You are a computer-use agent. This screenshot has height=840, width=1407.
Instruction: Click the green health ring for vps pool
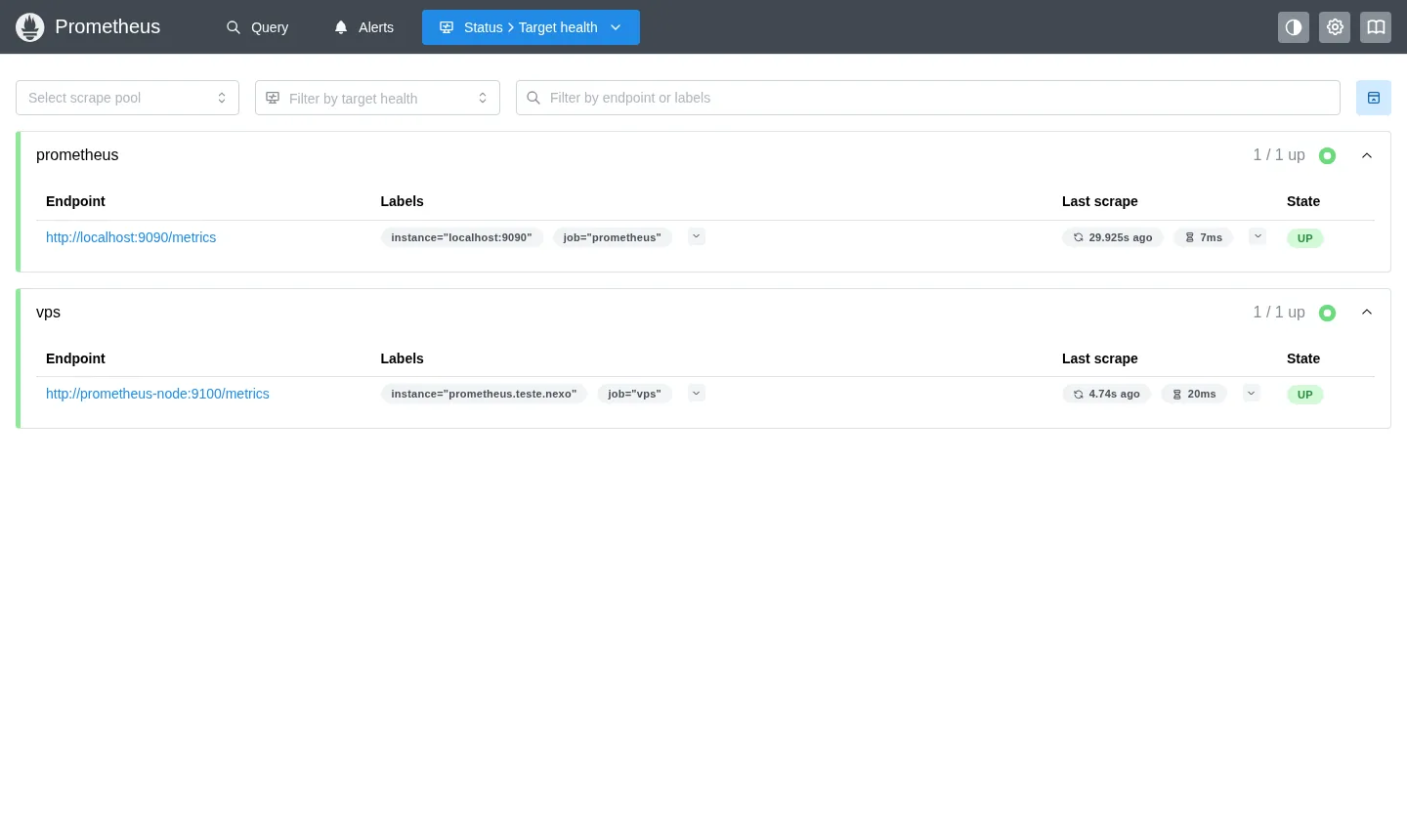coord(1327,313)
